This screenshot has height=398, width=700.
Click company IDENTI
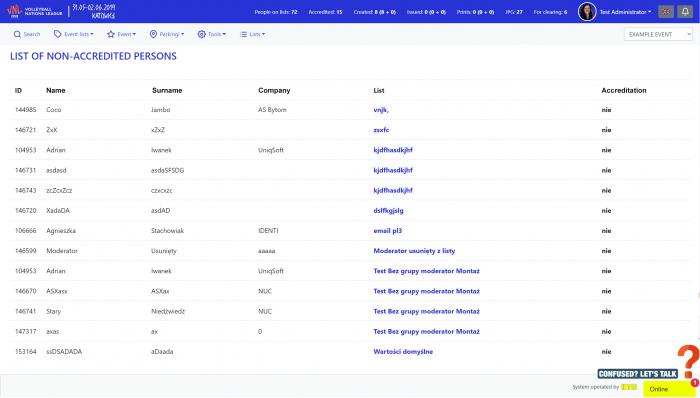[x=268, y=231]
